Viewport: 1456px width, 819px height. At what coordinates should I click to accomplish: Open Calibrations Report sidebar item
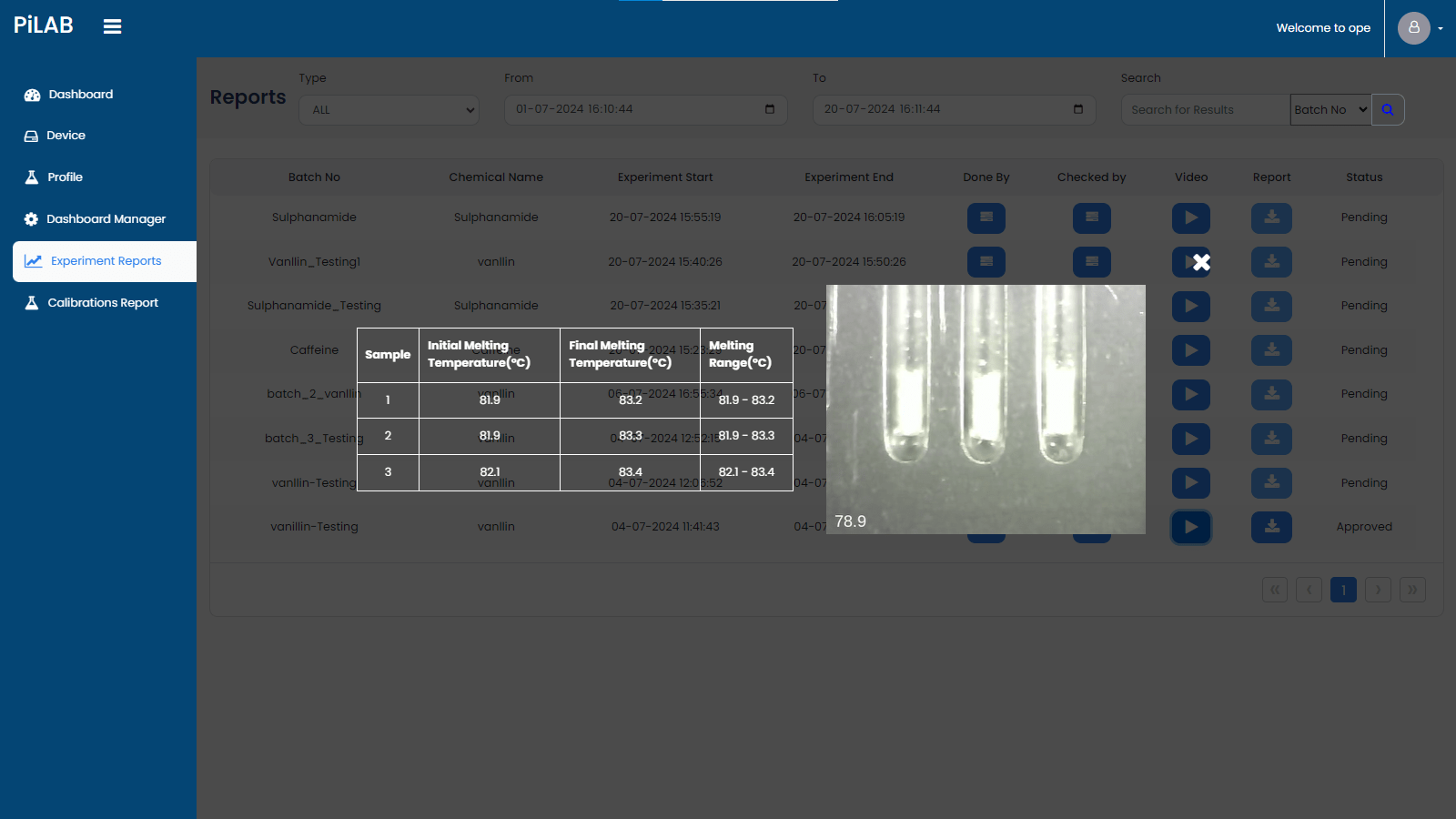click(102, 303)
